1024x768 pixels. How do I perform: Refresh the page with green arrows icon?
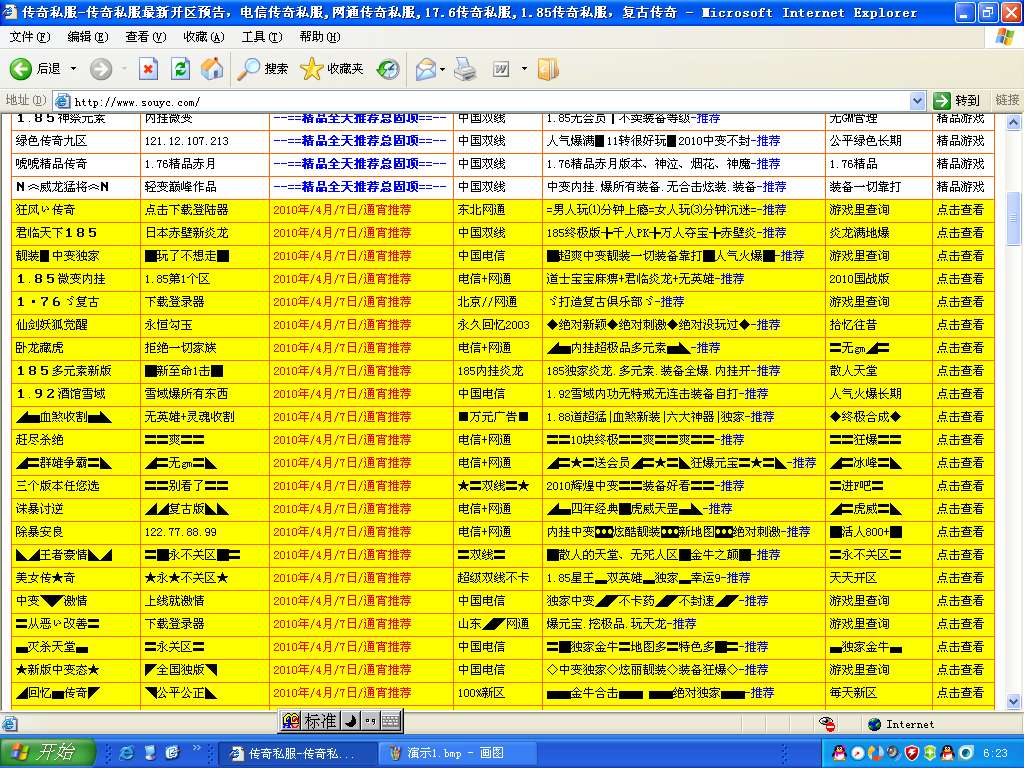pos(180,69)
